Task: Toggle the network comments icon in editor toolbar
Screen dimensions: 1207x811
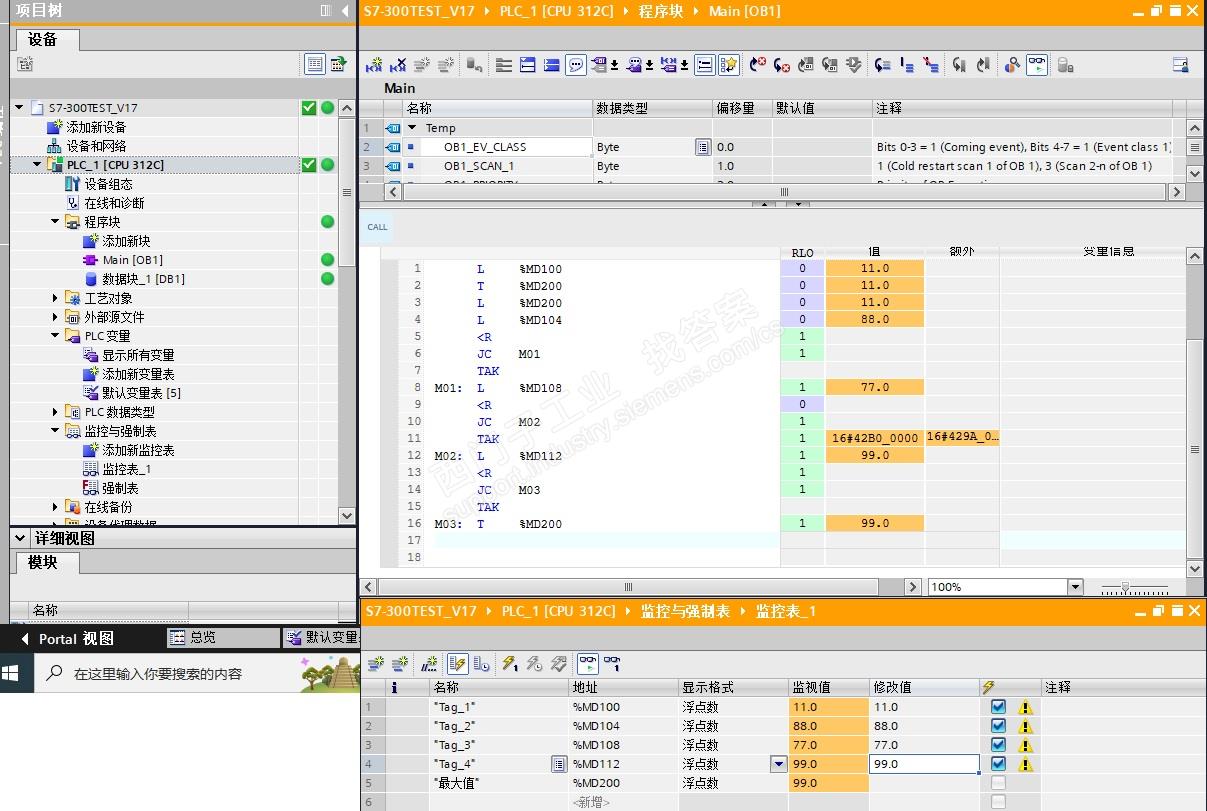Action: tap(576, 65)
